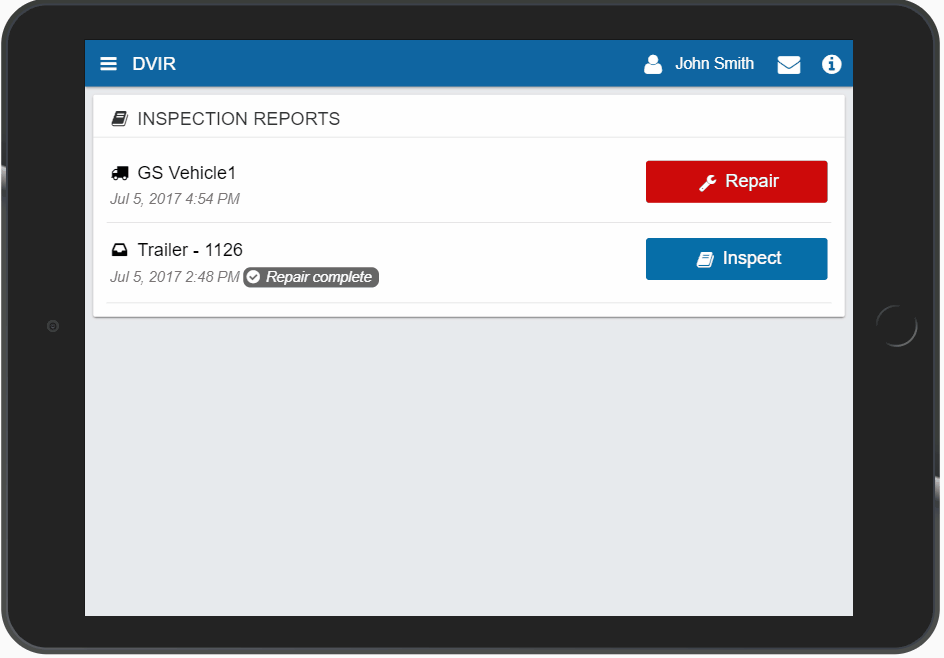Screen dimensions: 944x658
Task: Open the hamburger menu
Action: (x=108, y=64)
